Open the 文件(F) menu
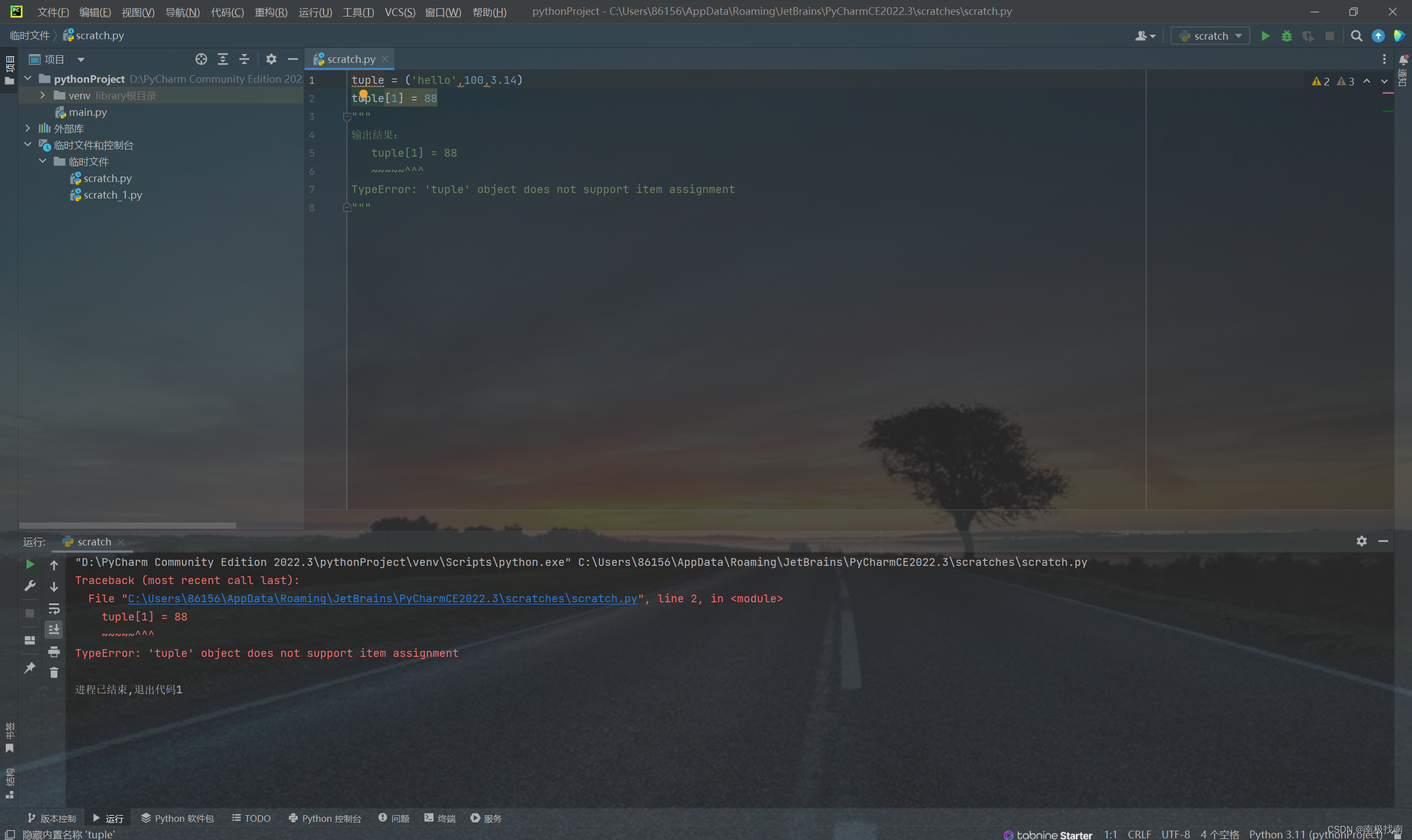 coord(53,12)
